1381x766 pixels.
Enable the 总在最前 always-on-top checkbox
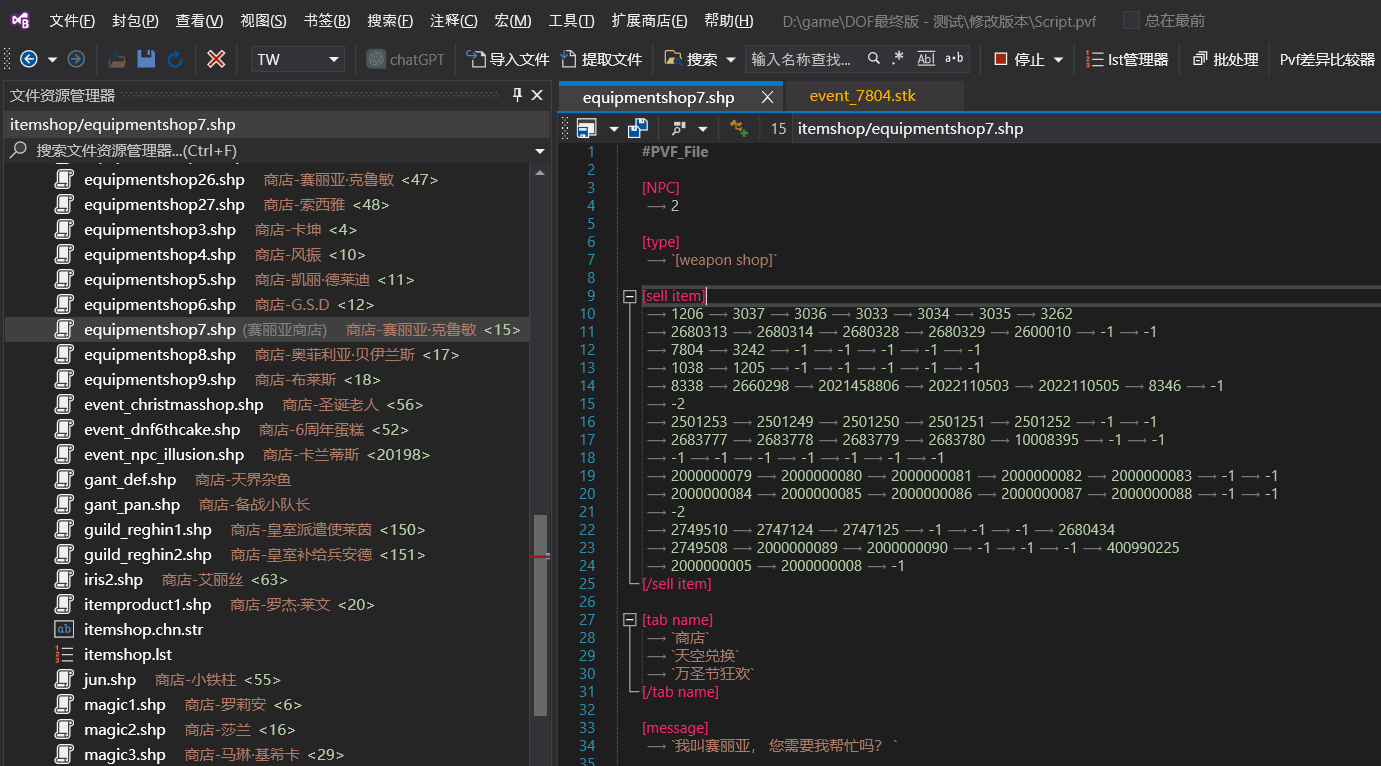(1131, 20)
